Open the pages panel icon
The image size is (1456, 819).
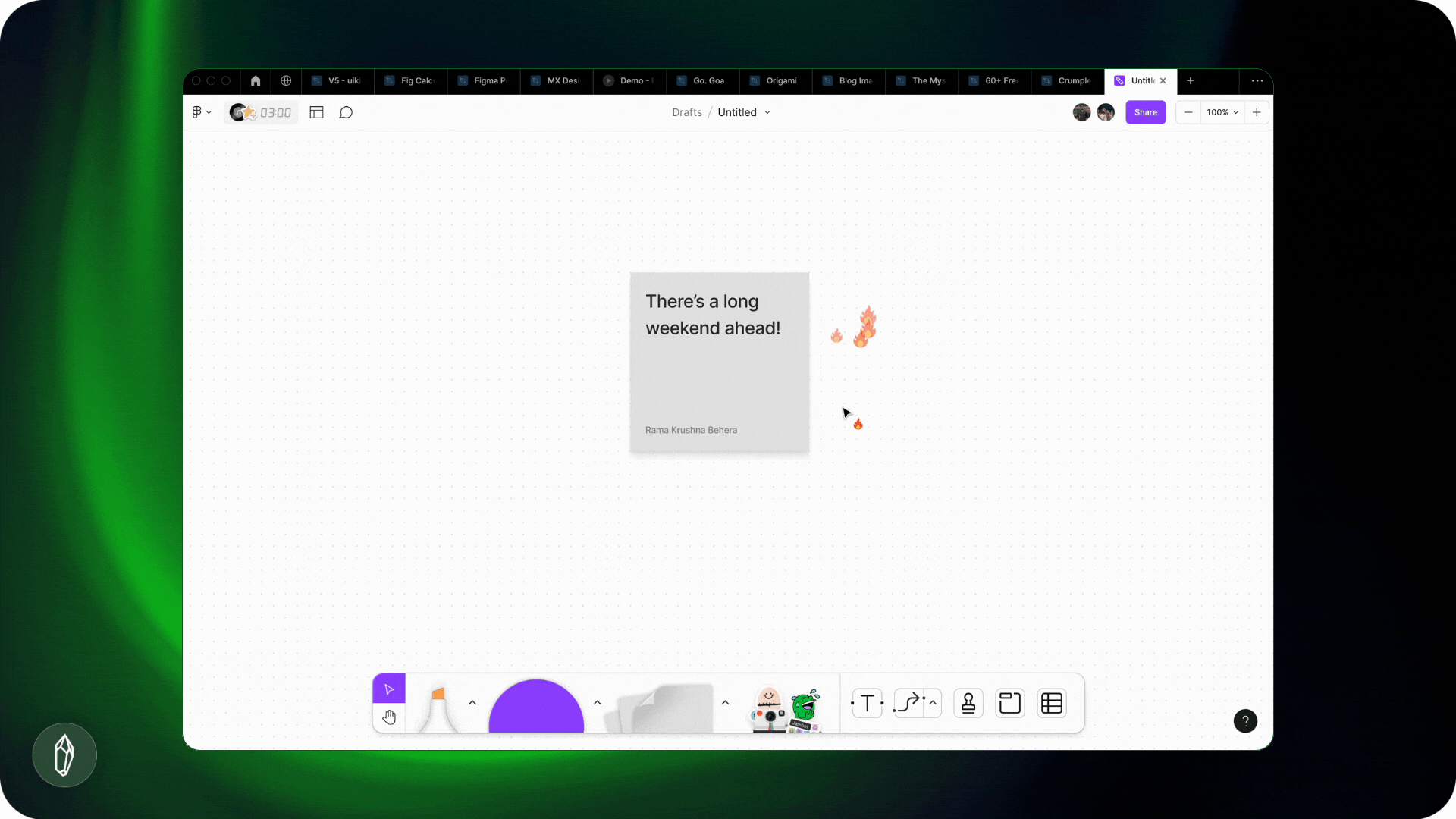coord(317,112)
